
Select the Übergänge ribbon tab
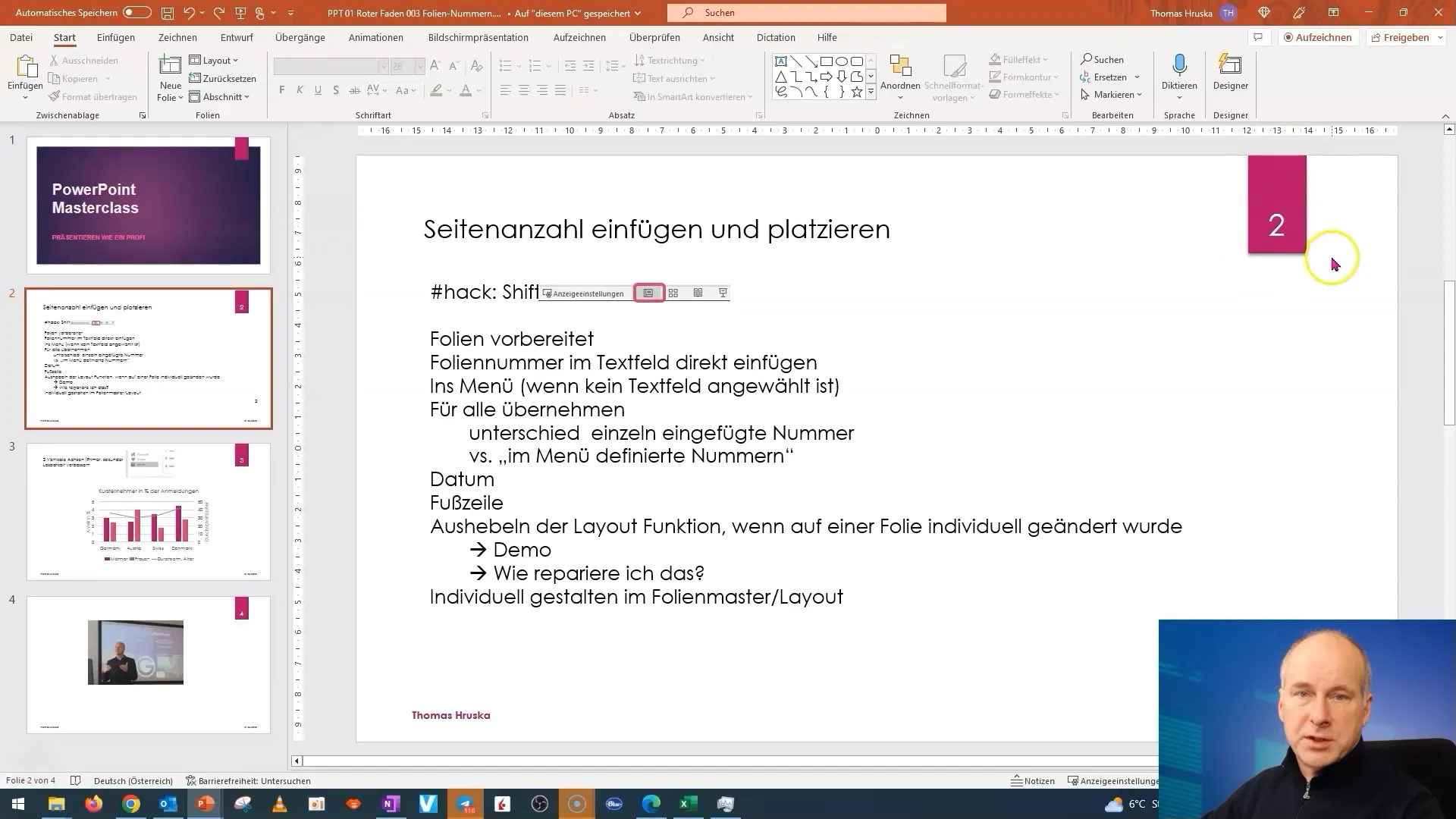299,37
